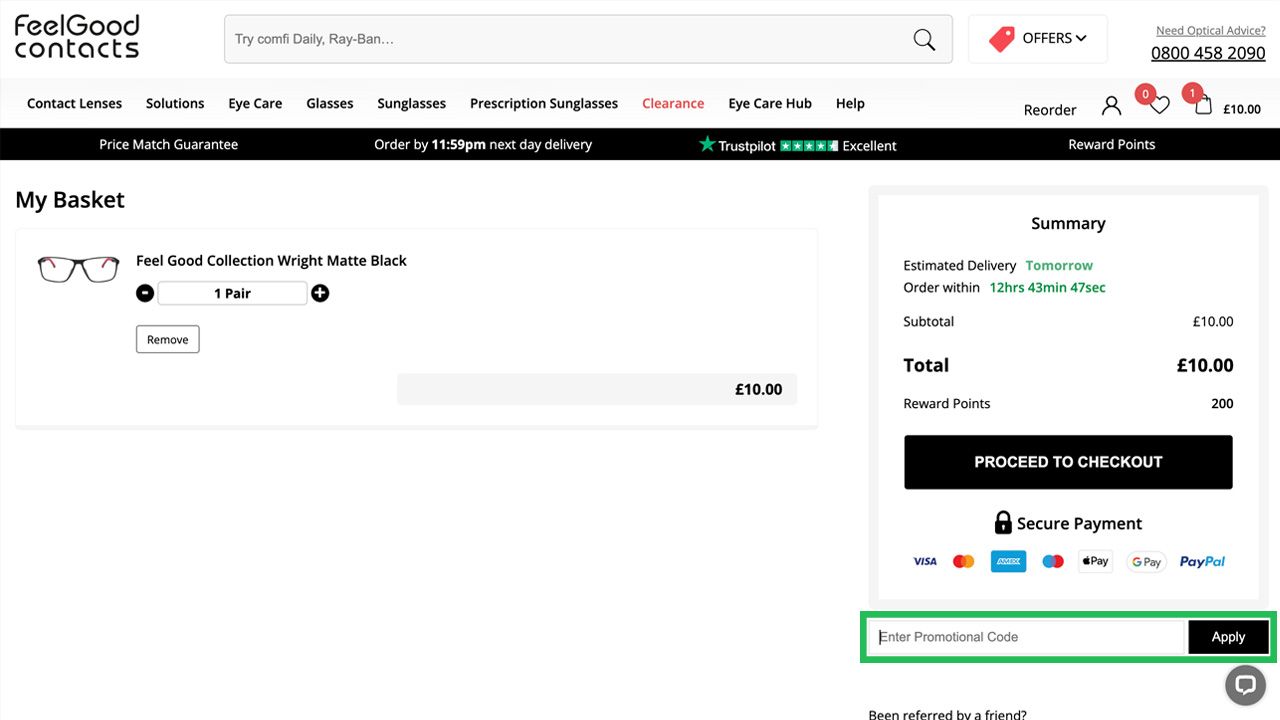Image resolution: width=1280 pixels, height=720 pixels.
Task: Open the Wright Matte Black glasses thumbnail
Action: (x=78, y=269)
